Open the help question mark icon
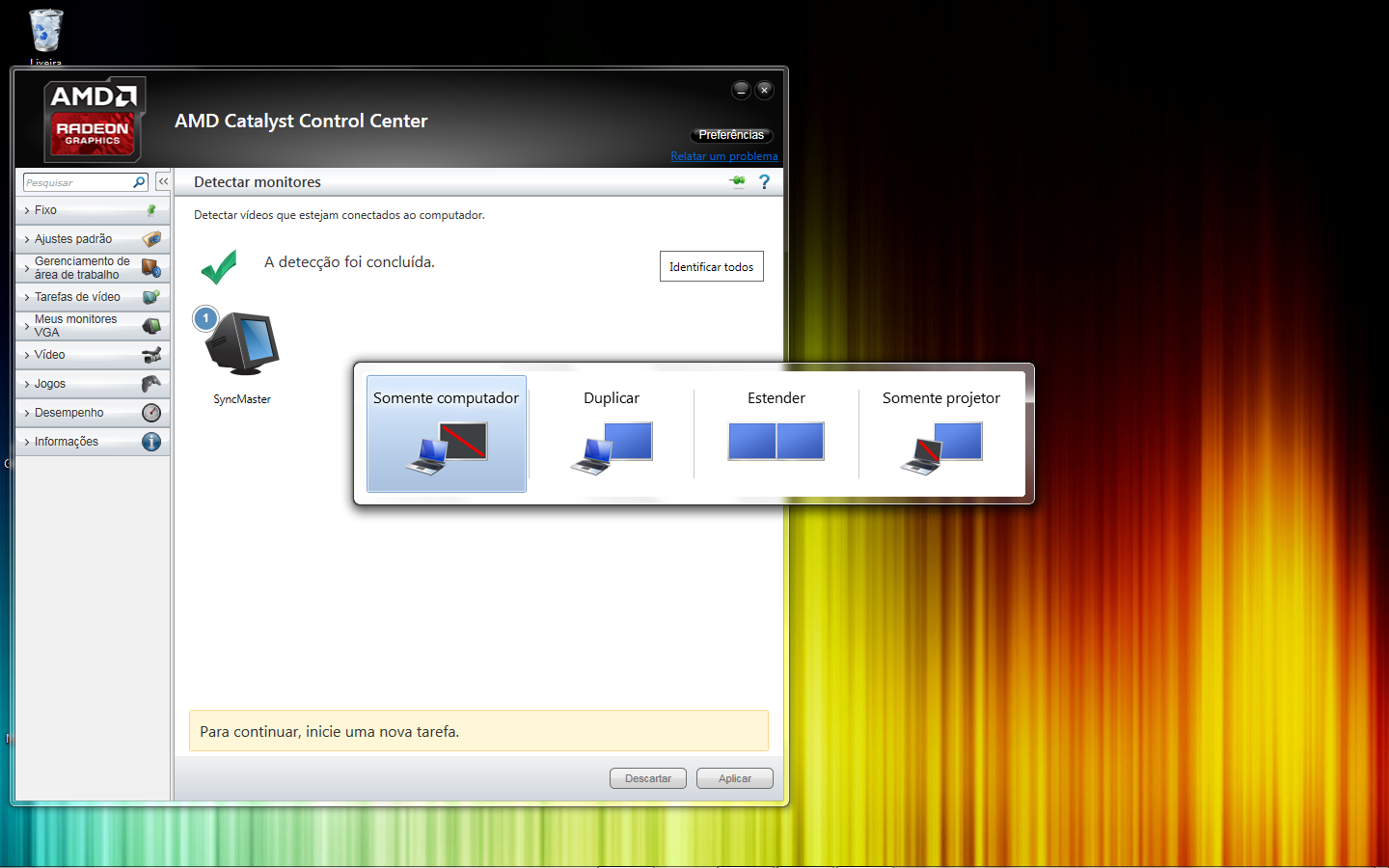 point(764,181)
